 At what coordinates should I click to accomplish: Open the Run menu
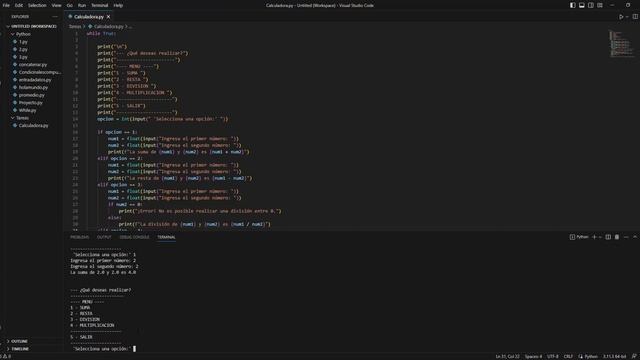click(x=82, y=5)
